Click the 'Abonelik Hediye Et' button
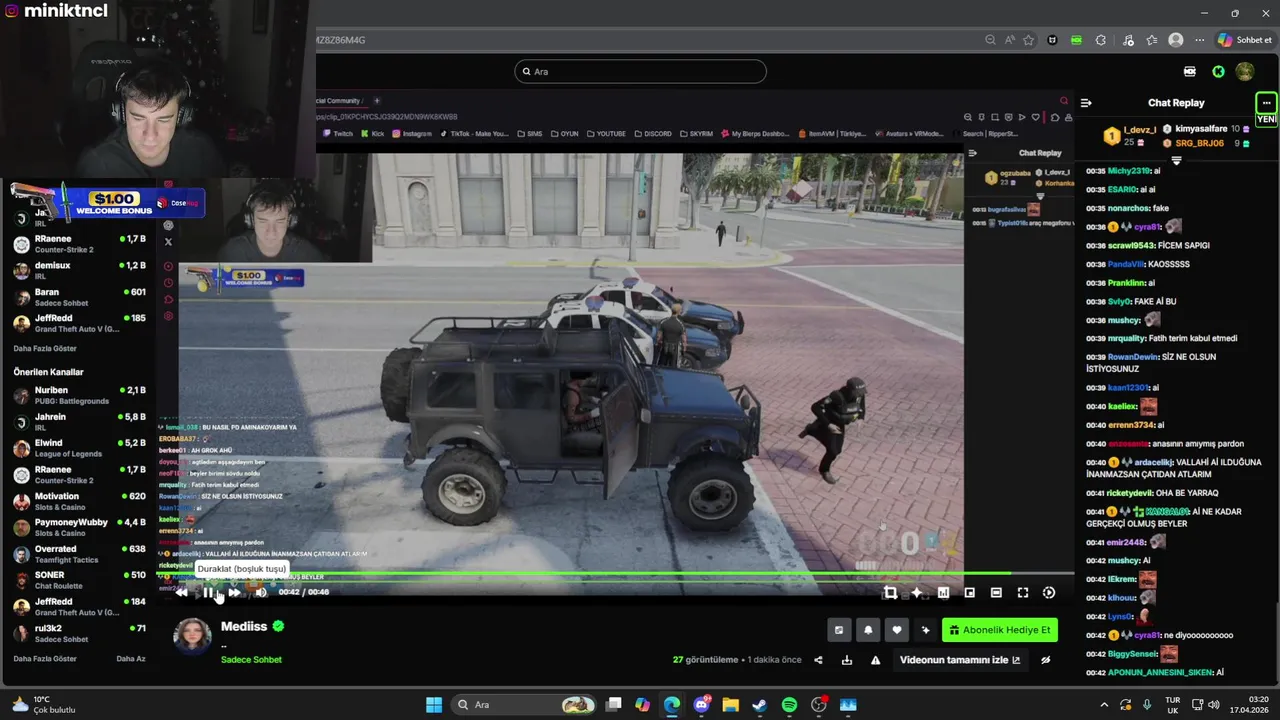This screenshot has width=1280, height=720. (999, 630)
